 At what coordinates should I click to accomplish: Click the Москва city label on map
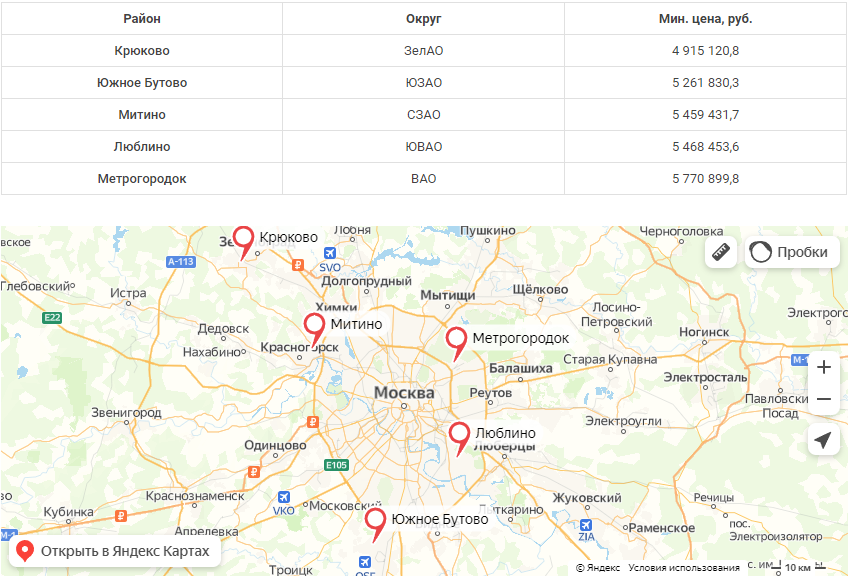(404, 393)
